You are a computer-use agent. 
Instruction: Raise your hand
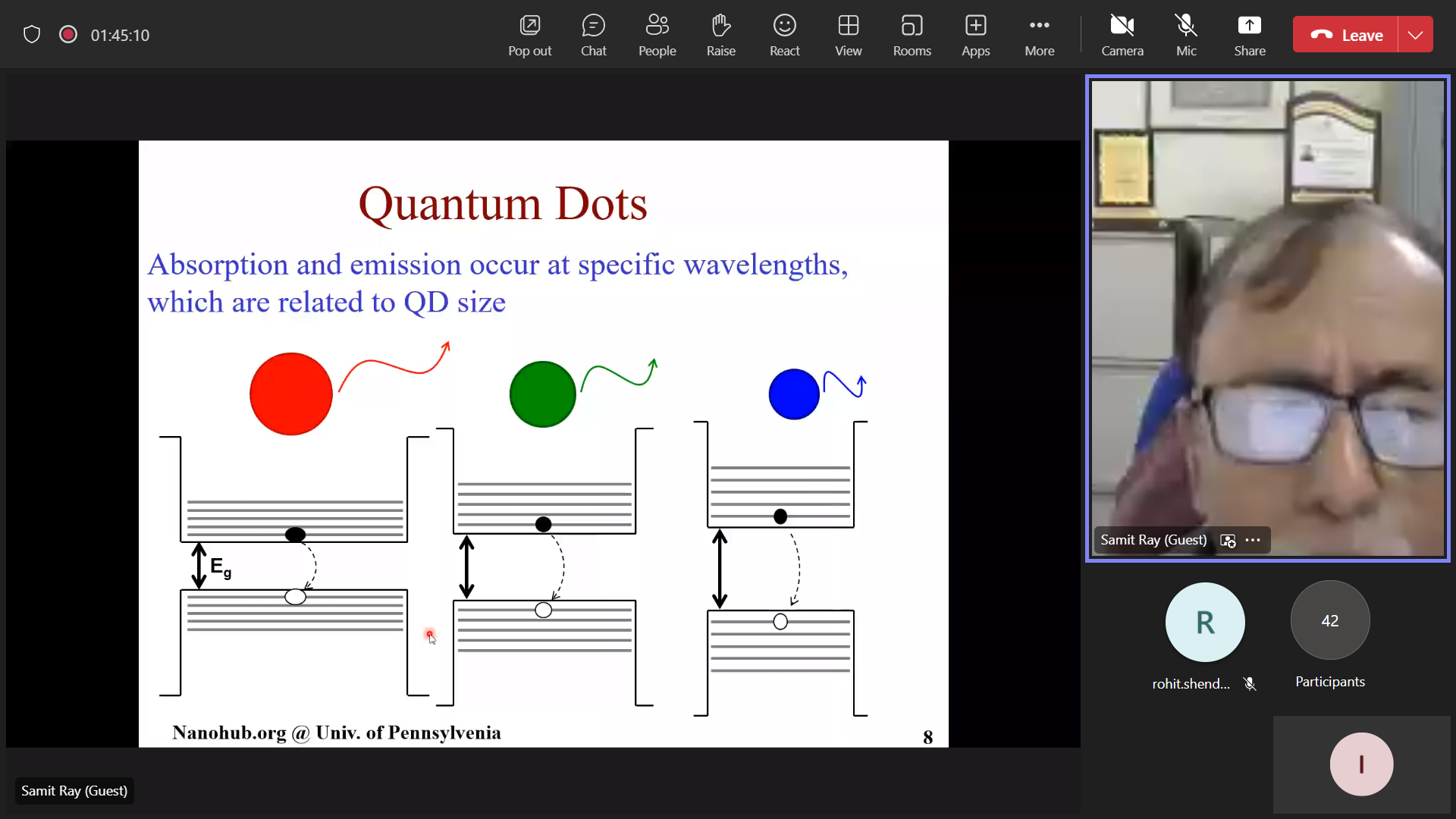tap(720, 35)
